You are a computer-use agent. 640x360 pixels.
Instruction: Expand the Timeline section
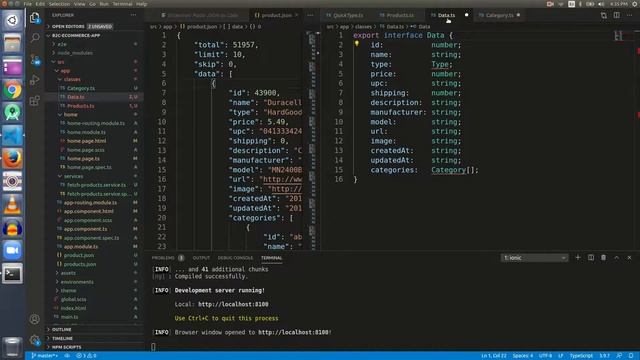coord(62,338)
